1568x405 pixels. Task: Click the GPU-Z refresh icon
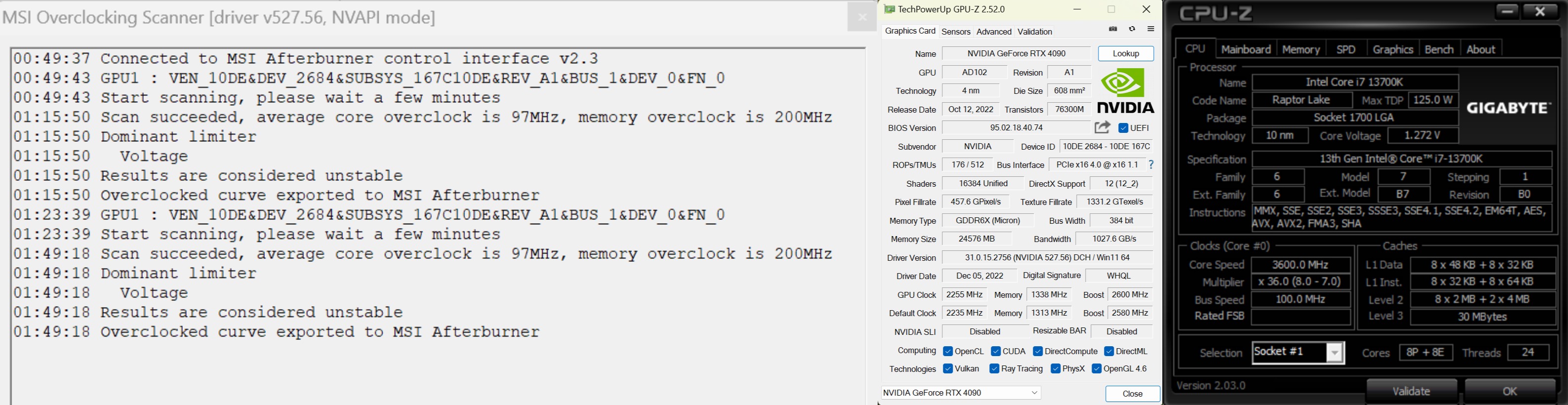click(1132, 29)
